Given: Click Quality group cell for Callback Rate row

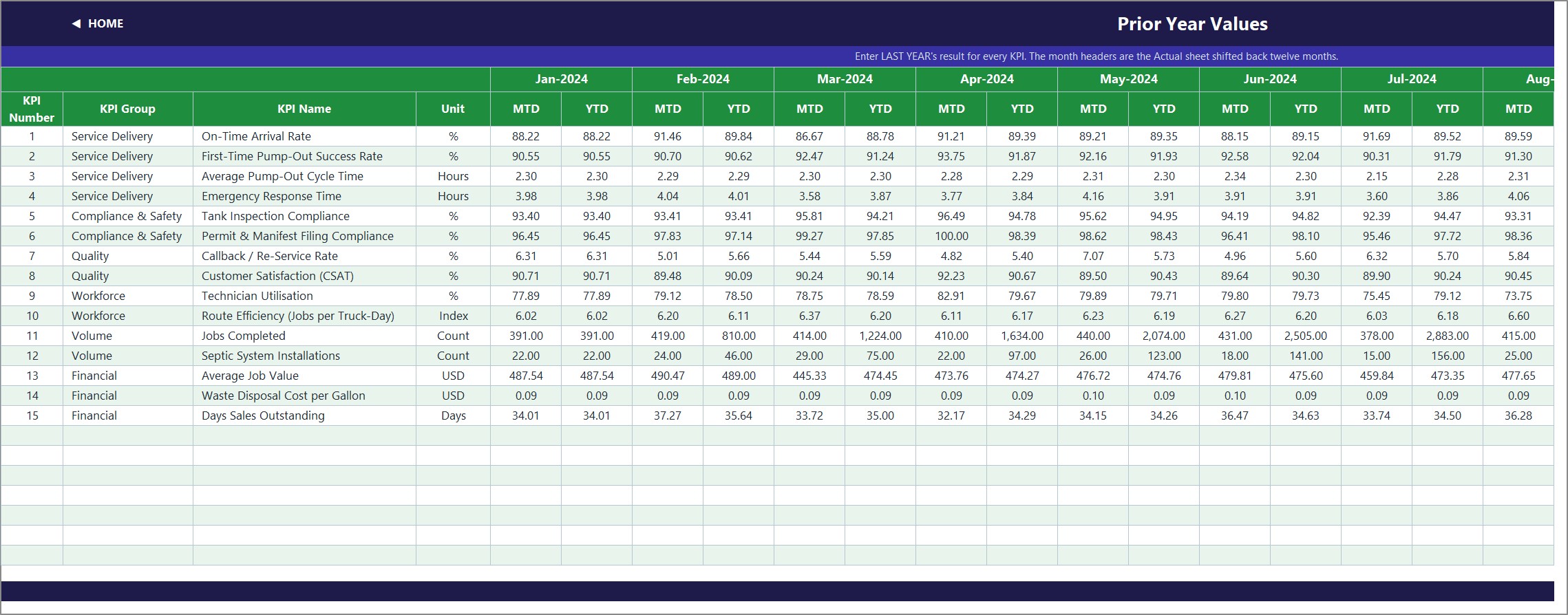Looking at the screenshot, I should tap(127, 256).
